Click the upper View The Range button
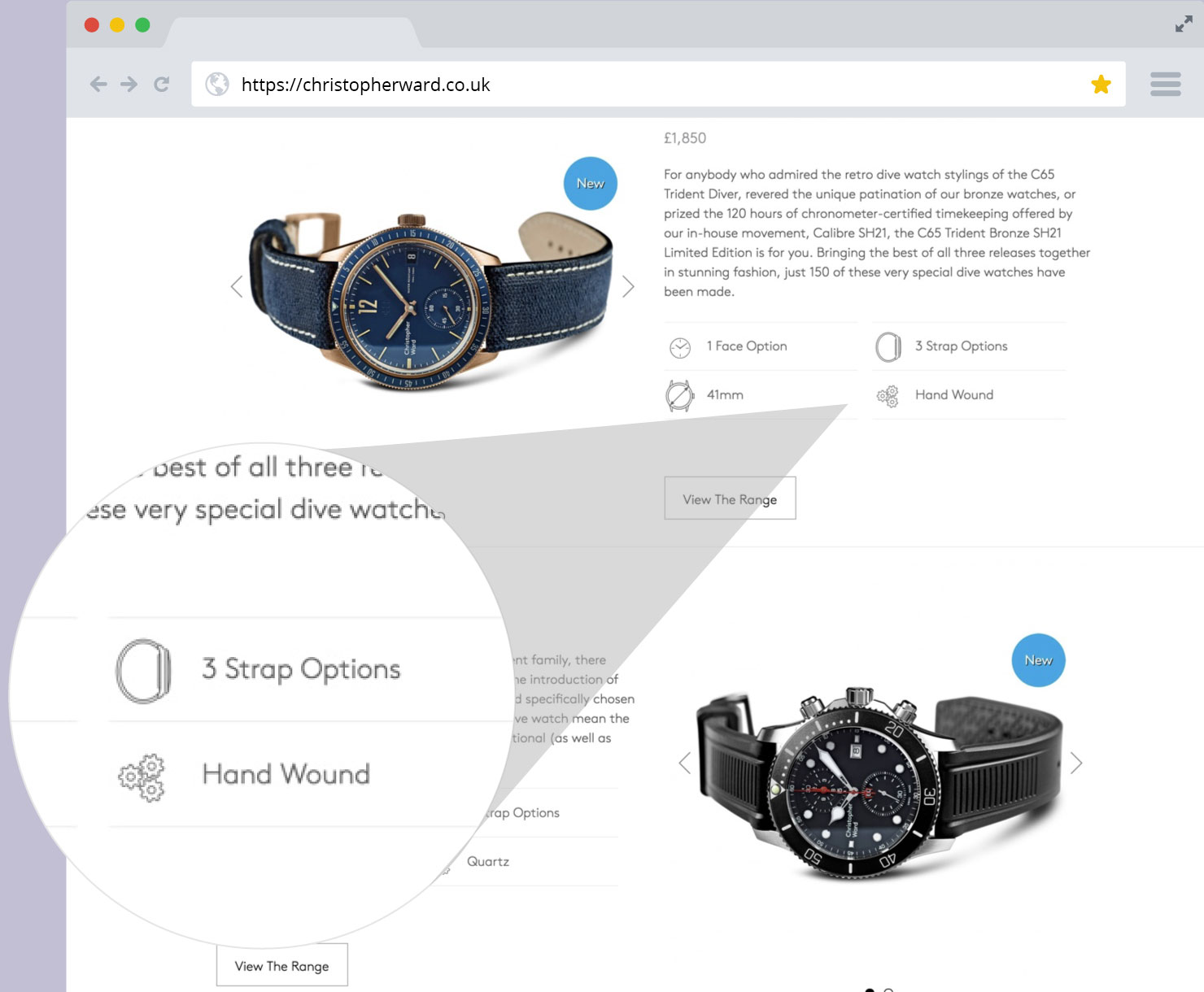 coord(730,498)
